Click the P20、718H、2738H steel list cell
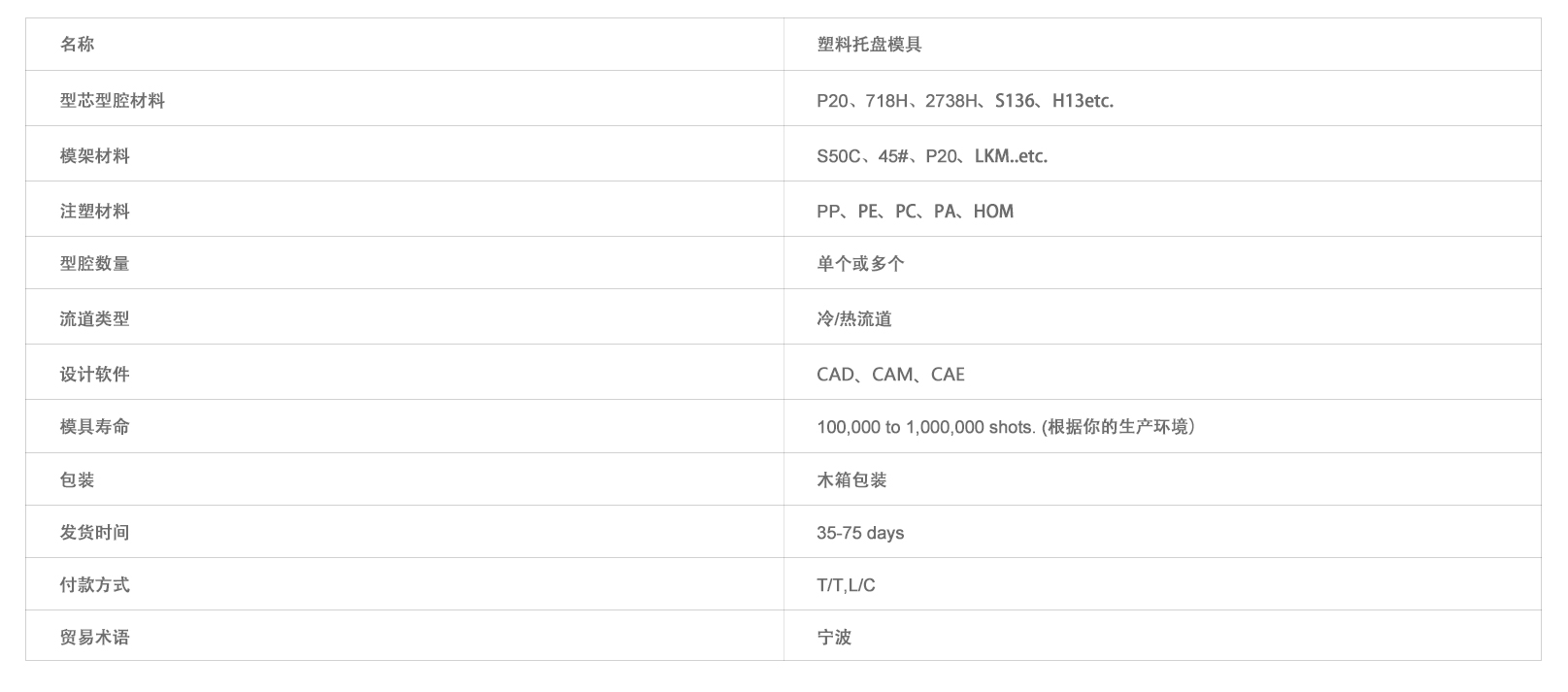1568x692 pixels. click(965, 101)
